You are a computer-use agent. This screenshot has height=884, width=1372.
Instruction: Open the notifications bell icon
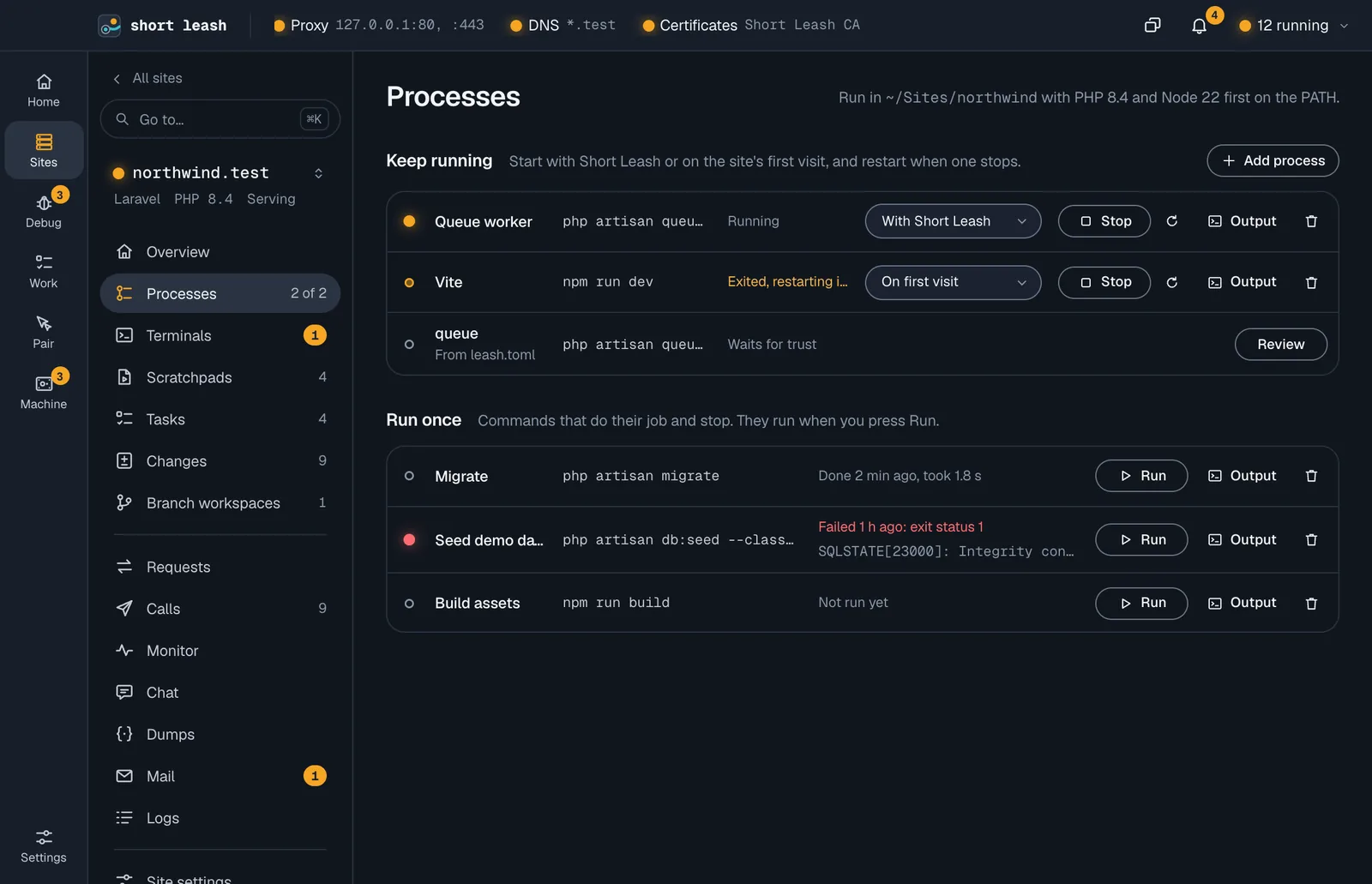pyautogui.click(x=1199, y=26)
